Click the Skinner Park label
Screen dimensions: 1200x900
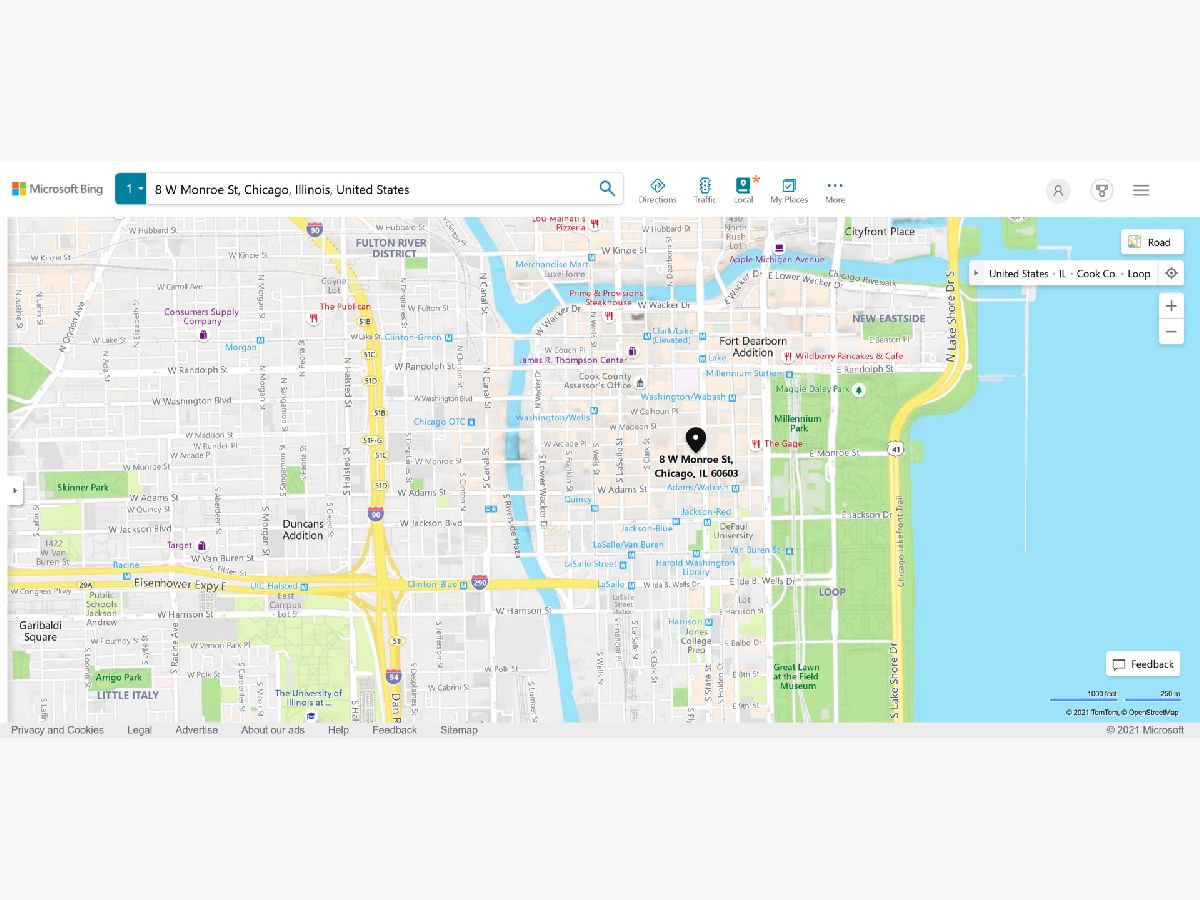pyautogui.click(x=83, y=487)
